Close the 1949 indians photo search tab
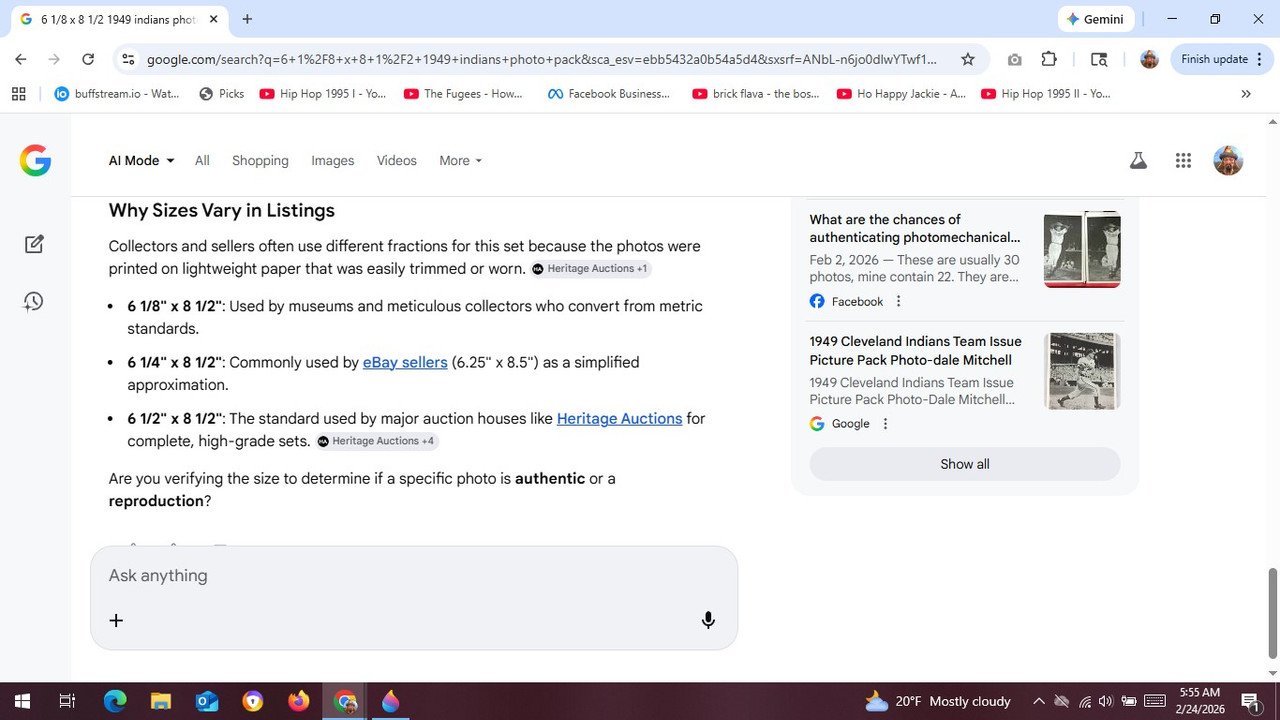The image size is (1280, 720). point(213,19)
